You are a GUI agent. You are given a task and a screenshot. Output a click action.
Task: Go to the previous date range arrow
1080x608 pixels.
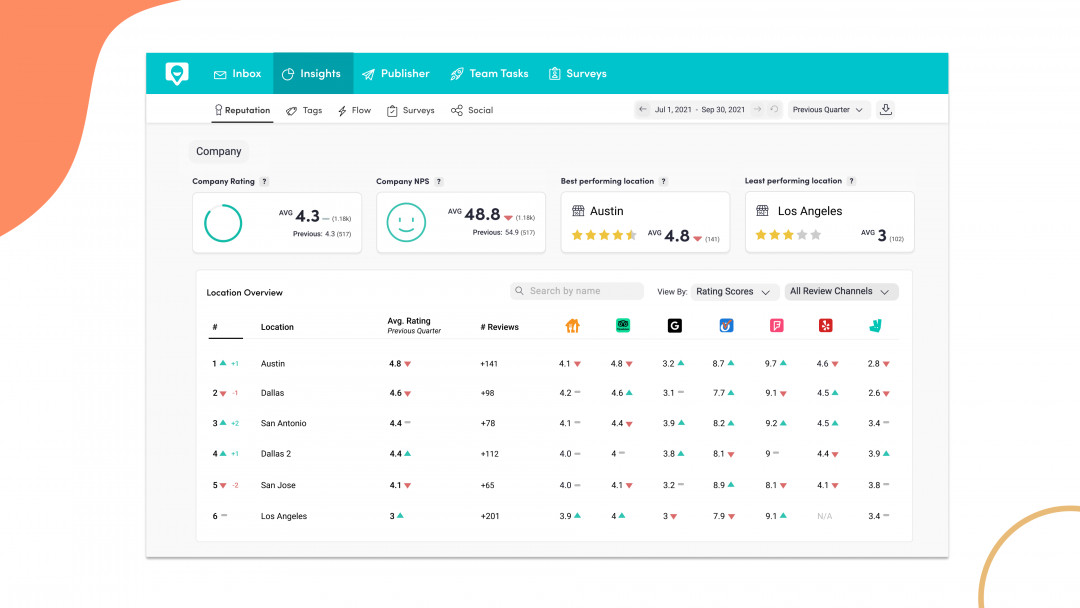click(x=643, y=109)
